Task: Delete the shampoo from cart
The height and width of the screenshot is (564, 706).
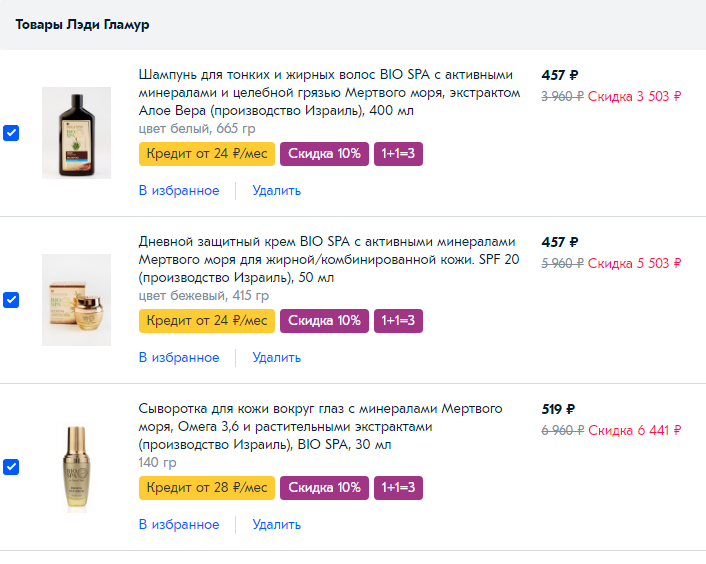Action: pyautogui.click(x=276, y=190)
